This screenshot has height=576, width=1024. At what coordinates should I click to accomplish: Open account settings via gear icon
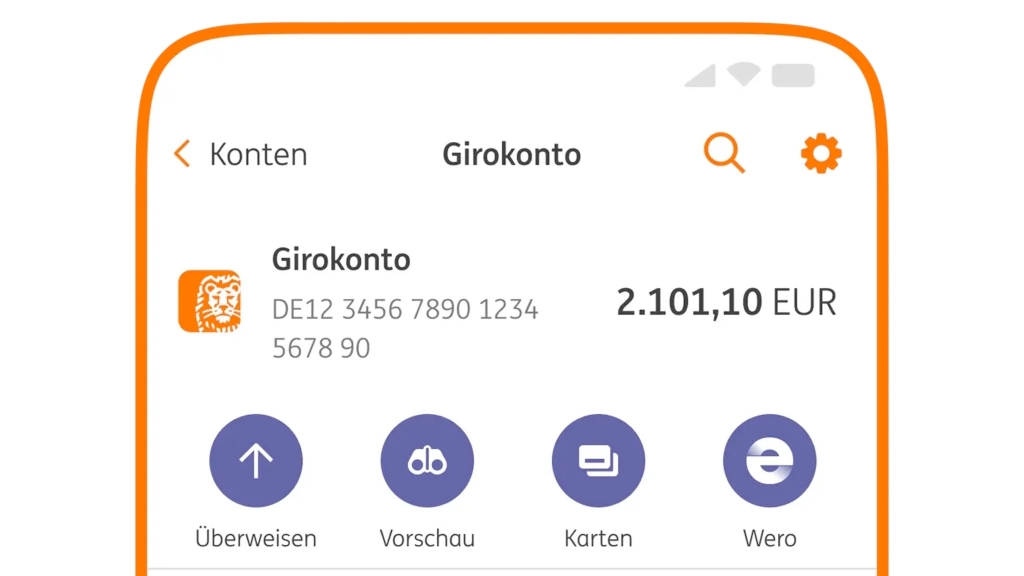820,153
